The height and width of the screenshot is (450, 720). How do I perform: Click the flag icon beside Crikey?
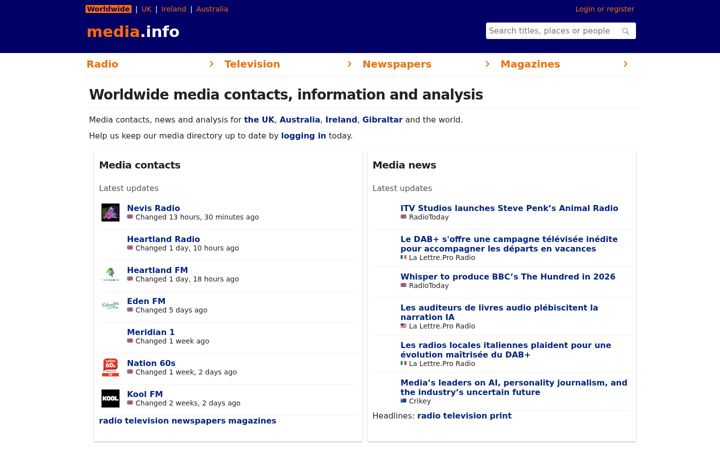coord(404,401)
